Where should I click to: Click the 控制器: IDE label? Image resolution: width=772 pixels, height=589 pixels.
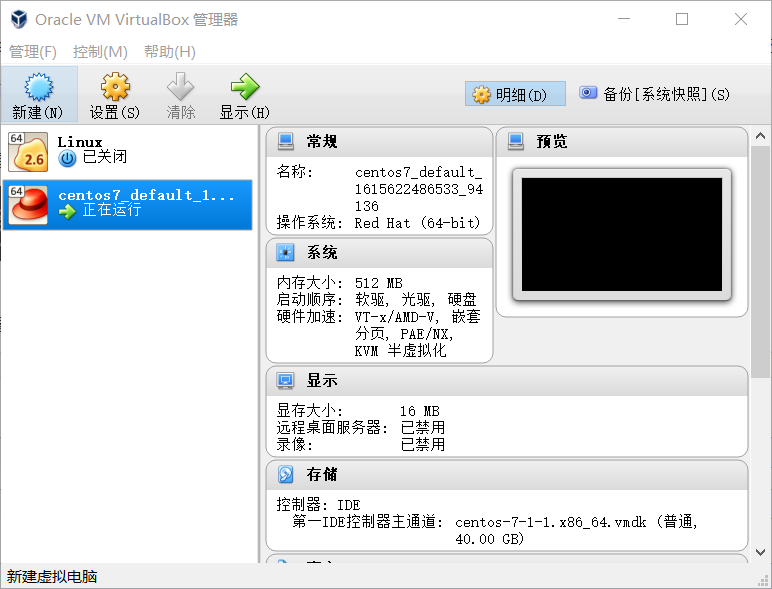(x=318, y=505)
